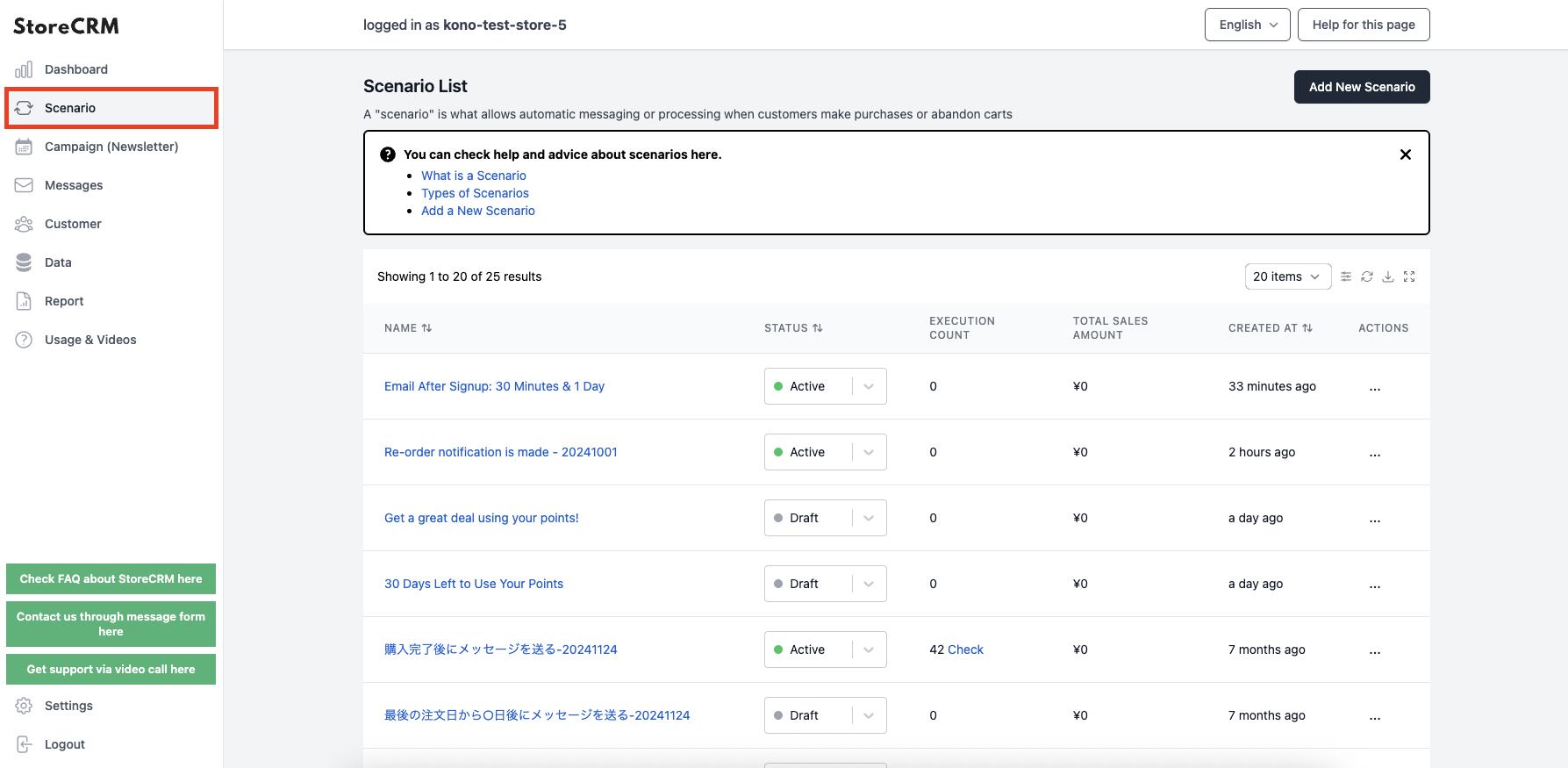
Task: Close the scenario help advice box
Action: [1406, 154]
